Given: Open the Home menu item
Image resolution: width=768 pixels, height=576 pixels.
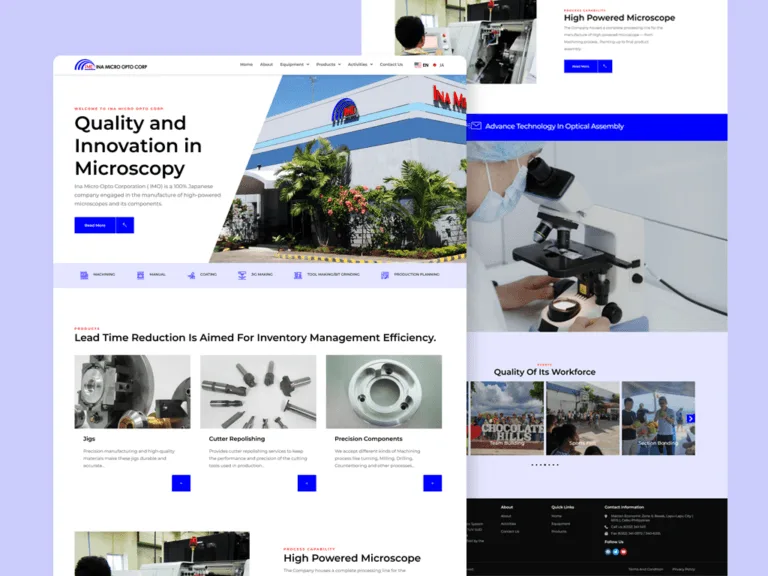Looking at the screenshot, I should pyautogui.click(x=246, y=65).
